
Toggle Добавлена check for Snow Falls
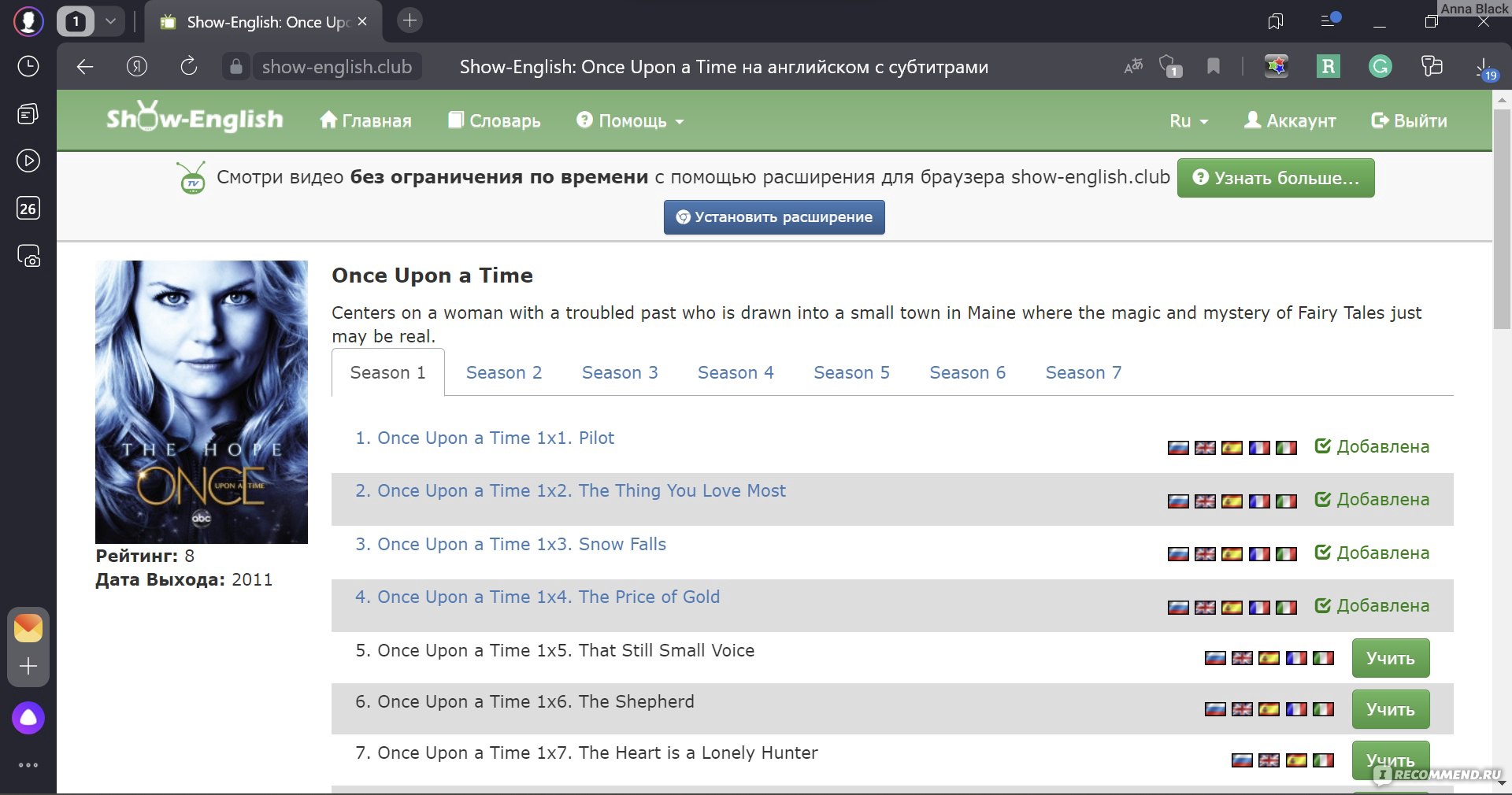point(1372,553)
